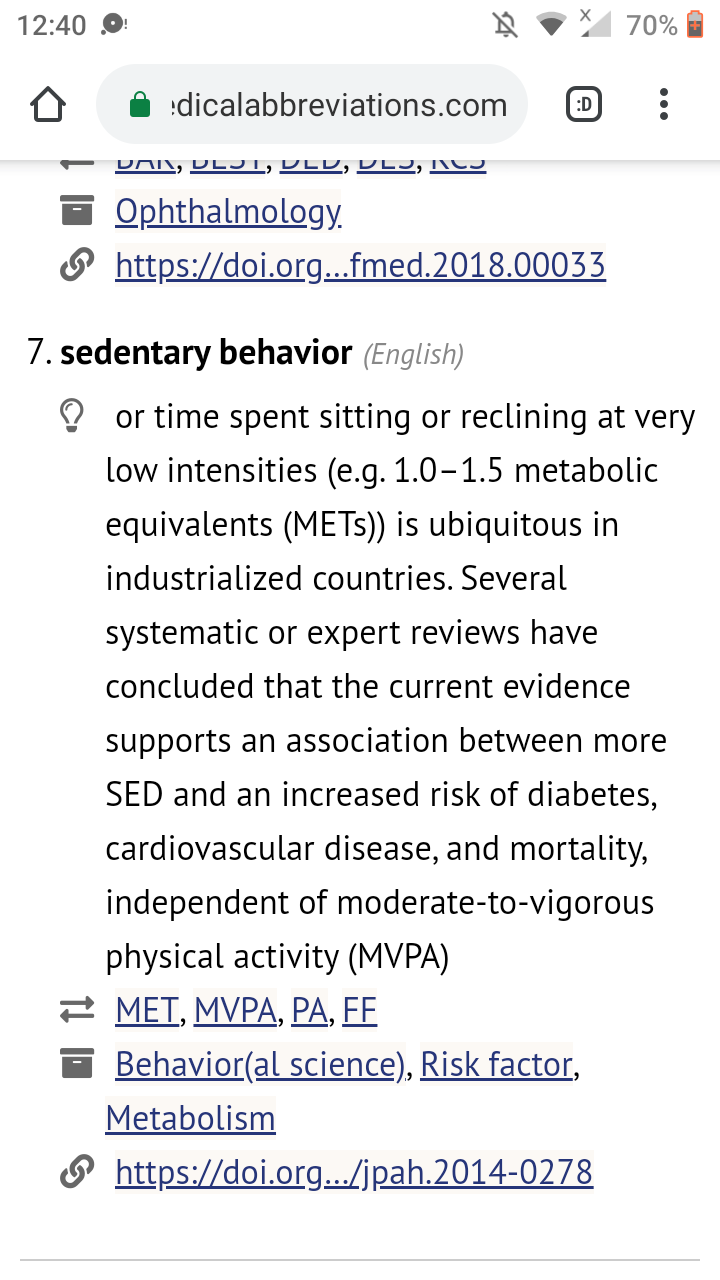720x1280 pixels.
Task: Open the Ophthalmology category link
Action: [x=228, y=212]
